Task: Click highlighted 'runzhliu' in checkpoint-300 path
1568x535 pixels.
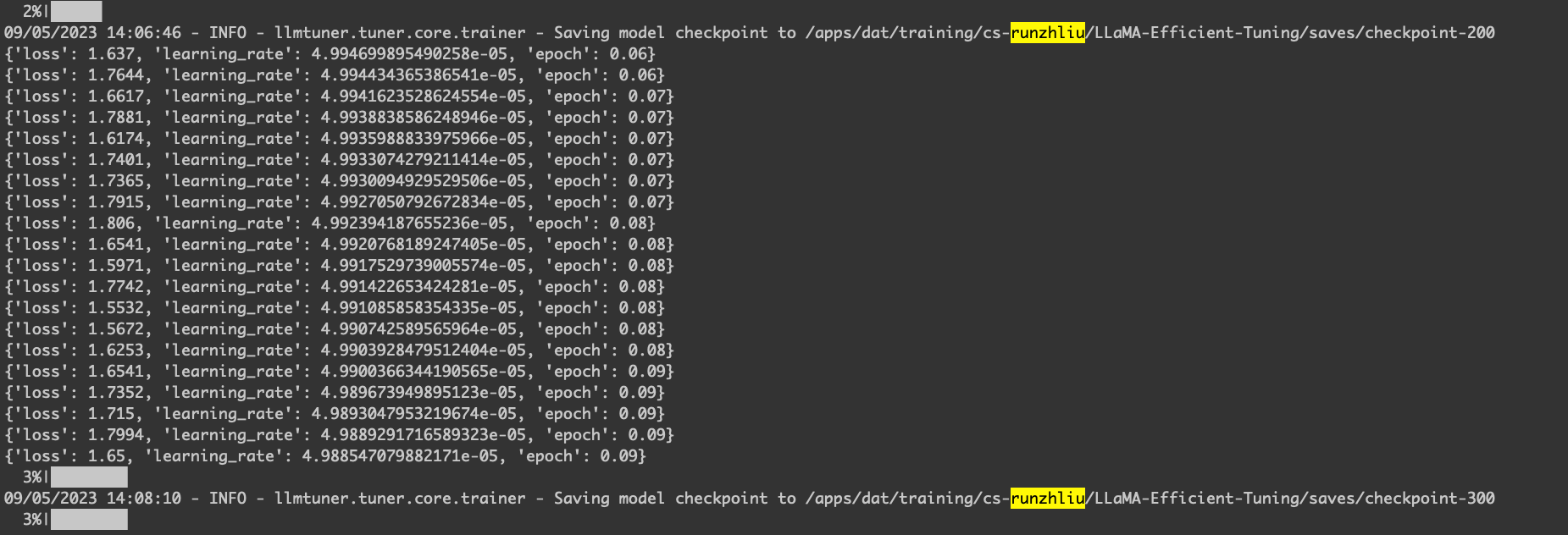Action: [1048, 498]
